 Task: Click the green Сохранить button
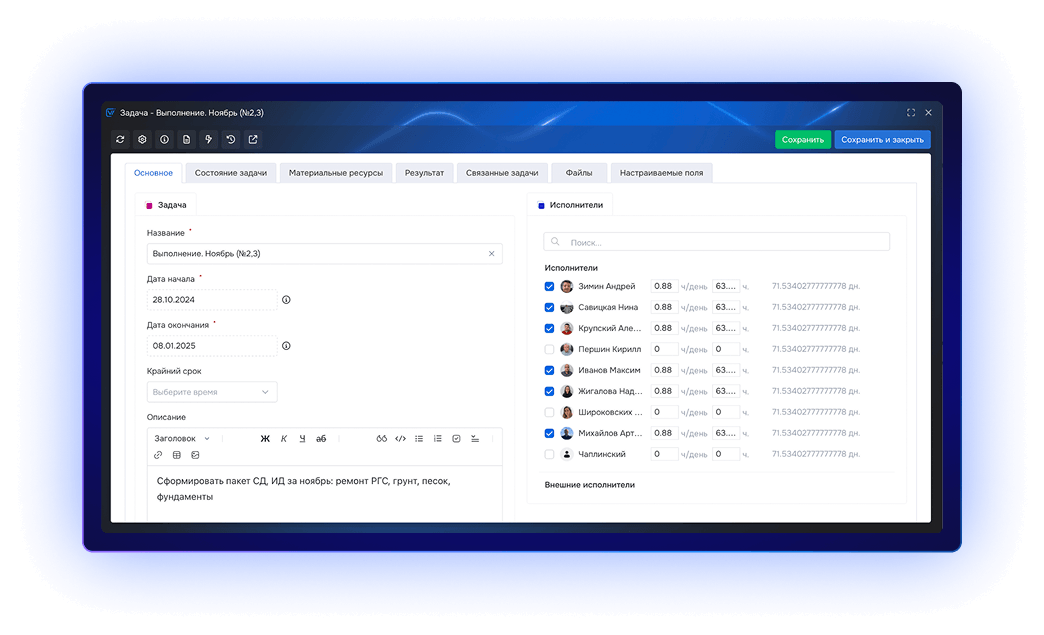[802, 140]
